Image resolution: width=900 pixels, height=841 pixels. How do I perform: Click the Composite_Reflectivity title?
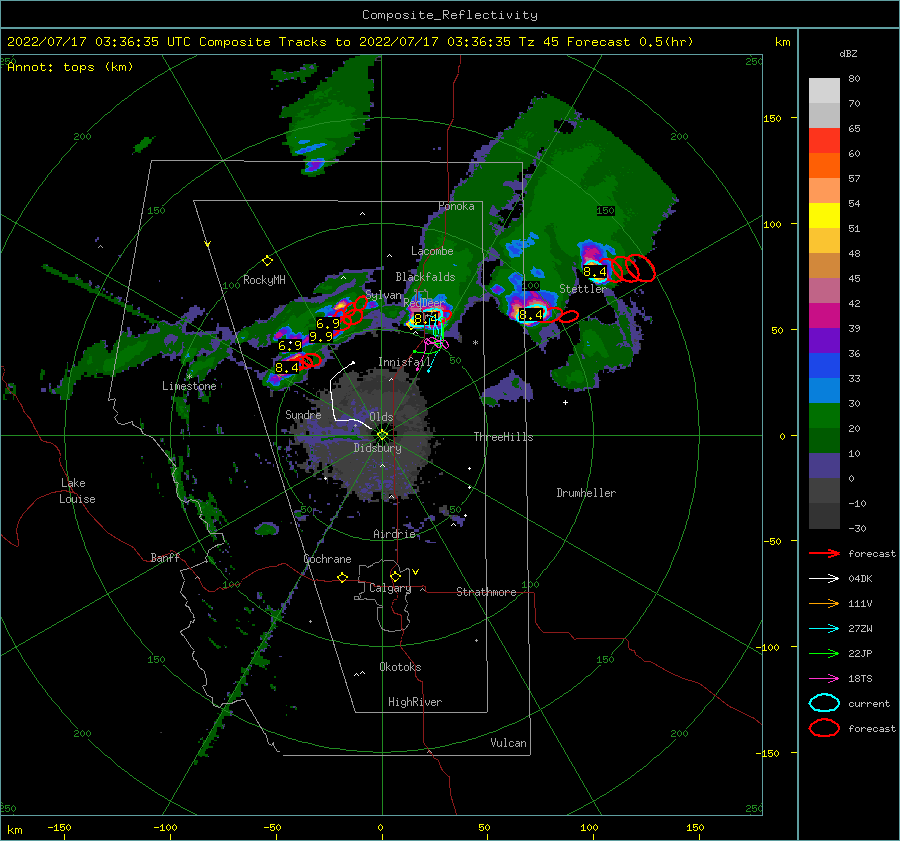[x=450, y=15]
